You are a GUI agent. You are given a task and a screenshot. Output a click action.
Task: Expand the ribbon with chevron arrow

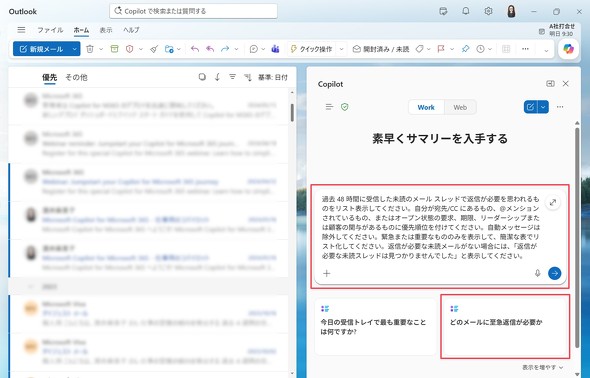546,50
